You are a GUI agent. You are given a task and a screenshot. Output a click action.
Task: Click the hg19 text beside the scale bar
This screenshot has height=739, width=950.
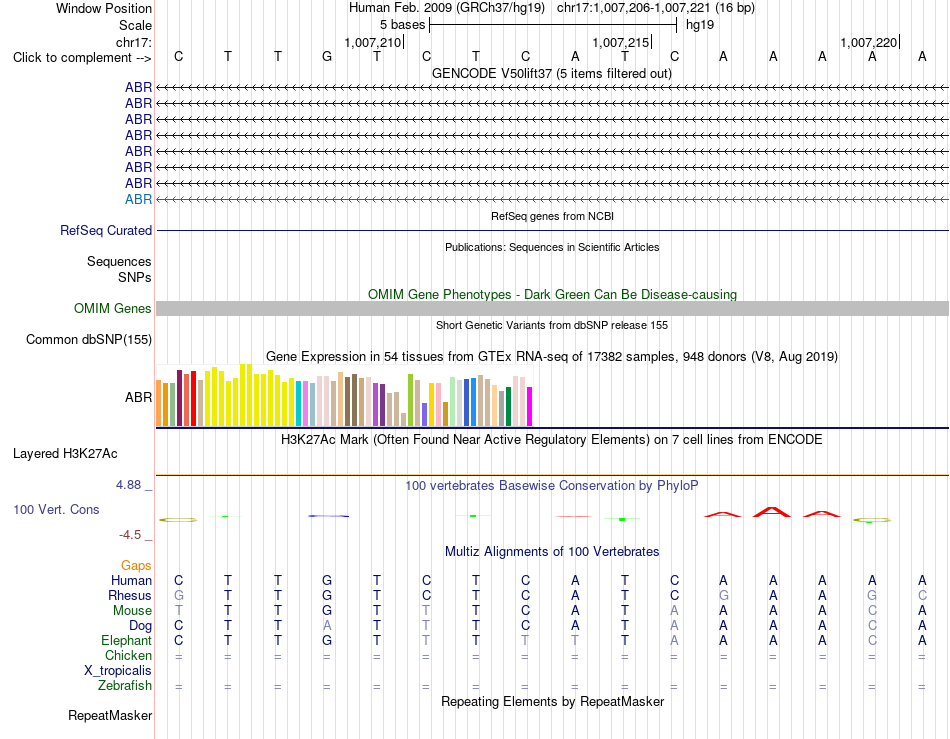[700, 25]
